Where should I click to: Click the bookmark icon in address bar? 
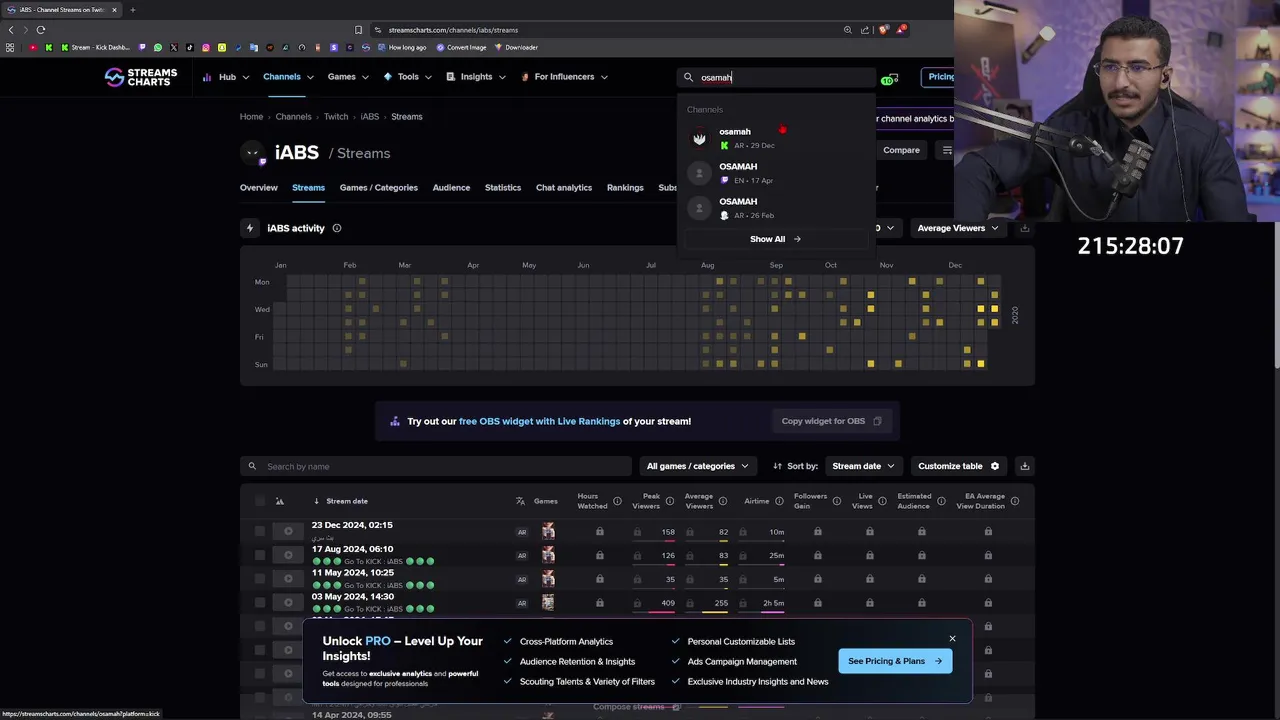(358, 30)
